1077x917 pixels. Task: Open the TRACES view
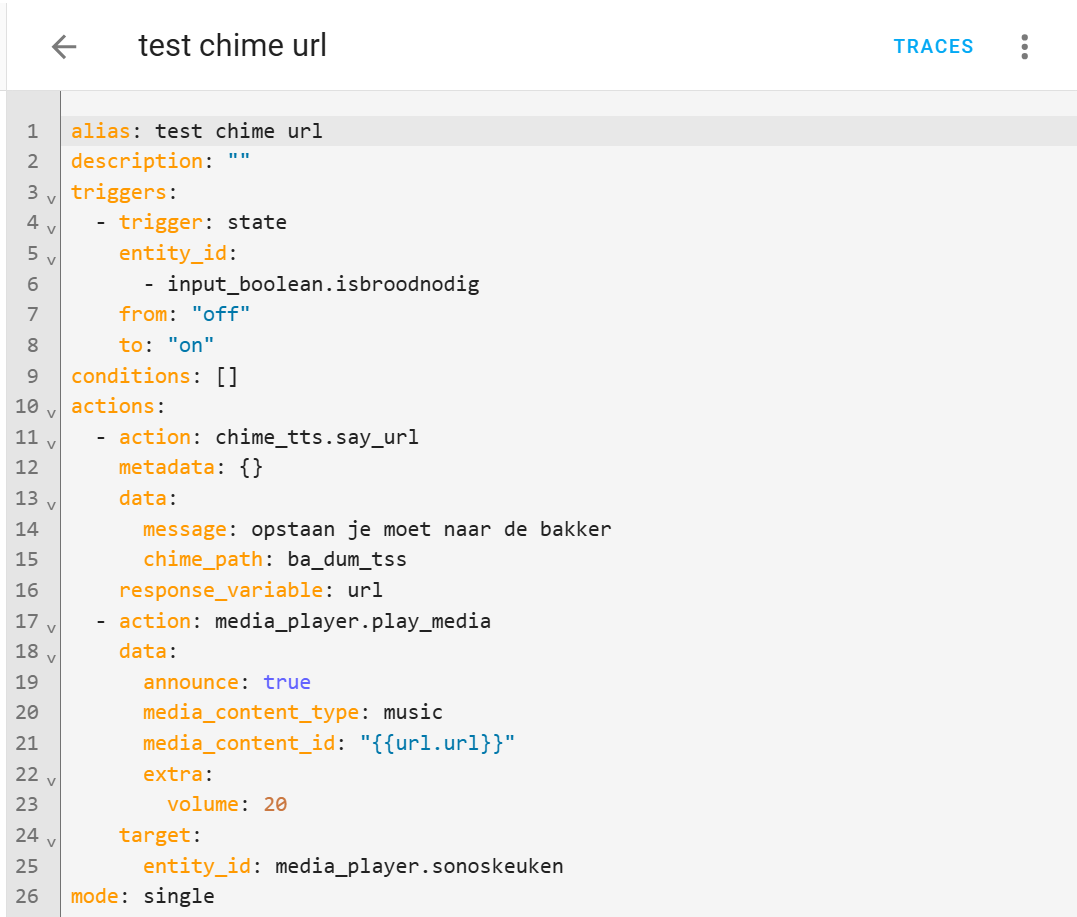(x=933, y=47)
